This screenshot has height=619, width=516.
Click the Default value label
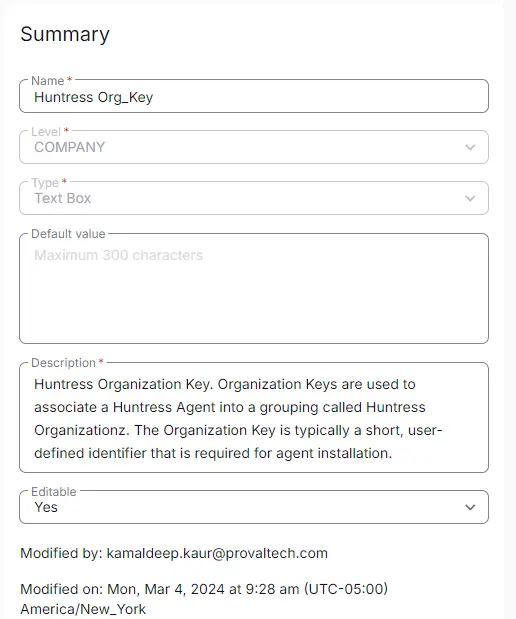tap(68, 234)
